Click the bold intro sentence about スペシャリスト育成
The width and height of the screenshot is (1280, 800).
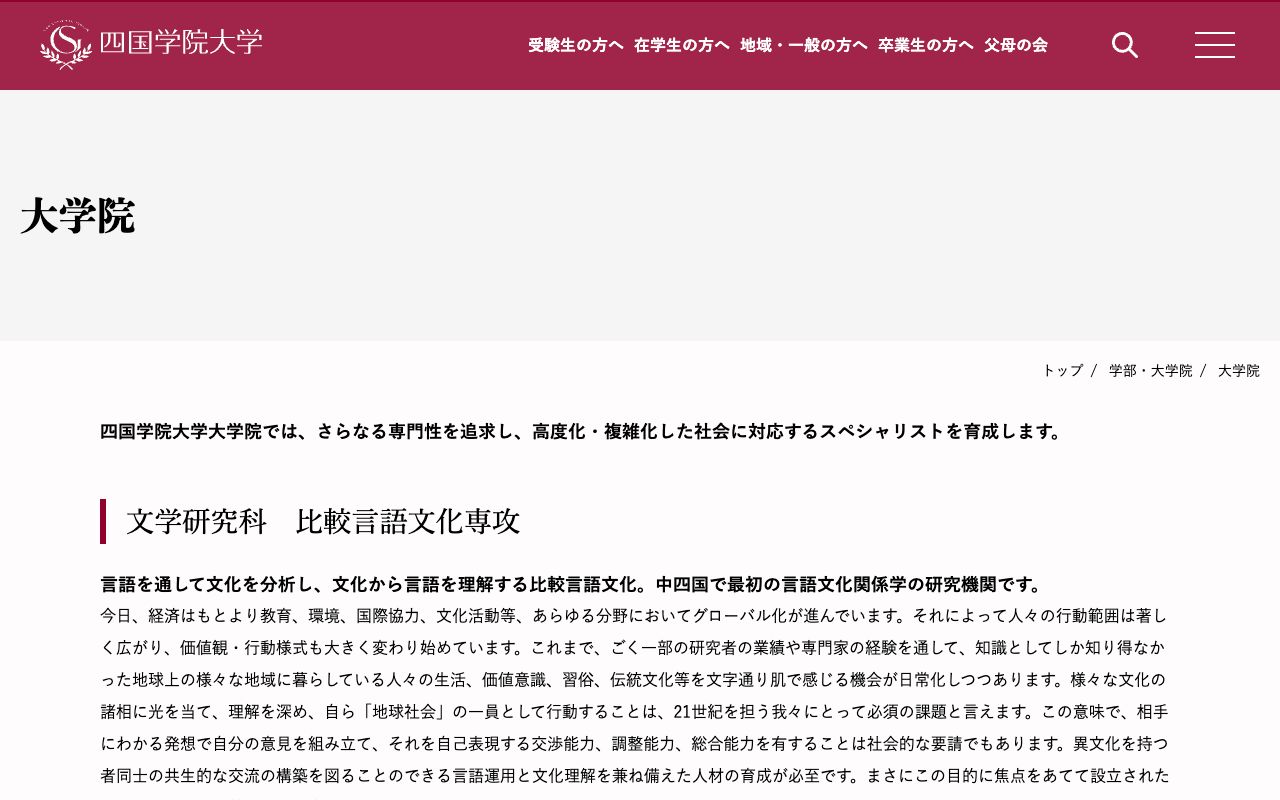tap(580, 431)
